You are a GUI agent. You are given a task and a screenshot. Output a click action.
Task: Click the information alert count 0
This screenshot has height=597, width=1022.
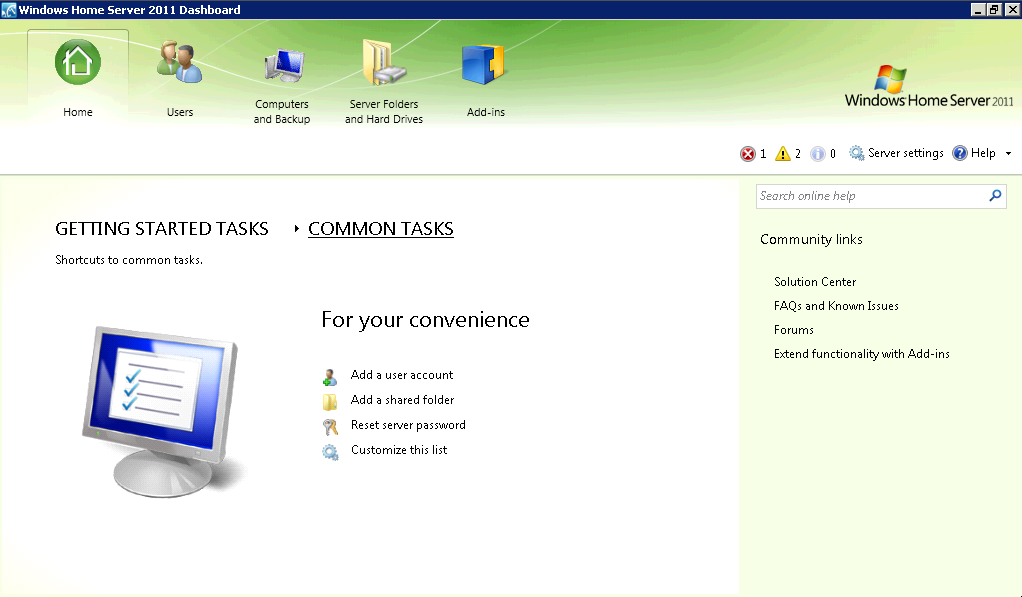coord(832,154)
